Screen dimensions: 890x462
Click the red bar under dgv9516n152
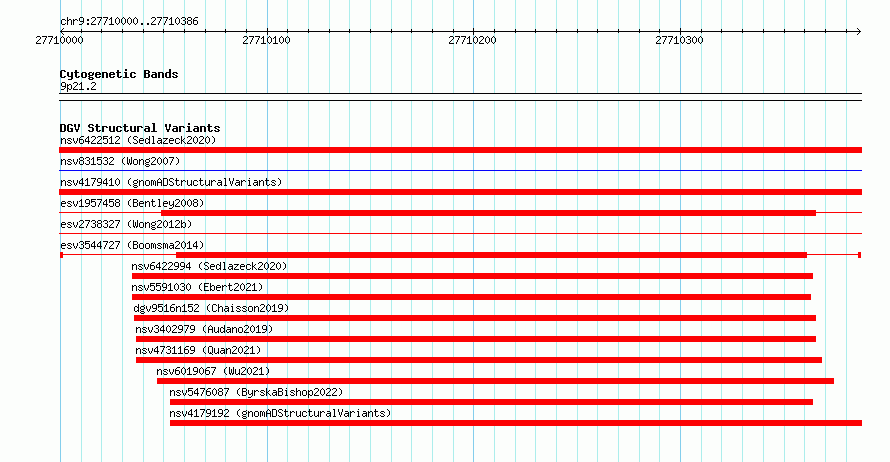pos(475,318)
